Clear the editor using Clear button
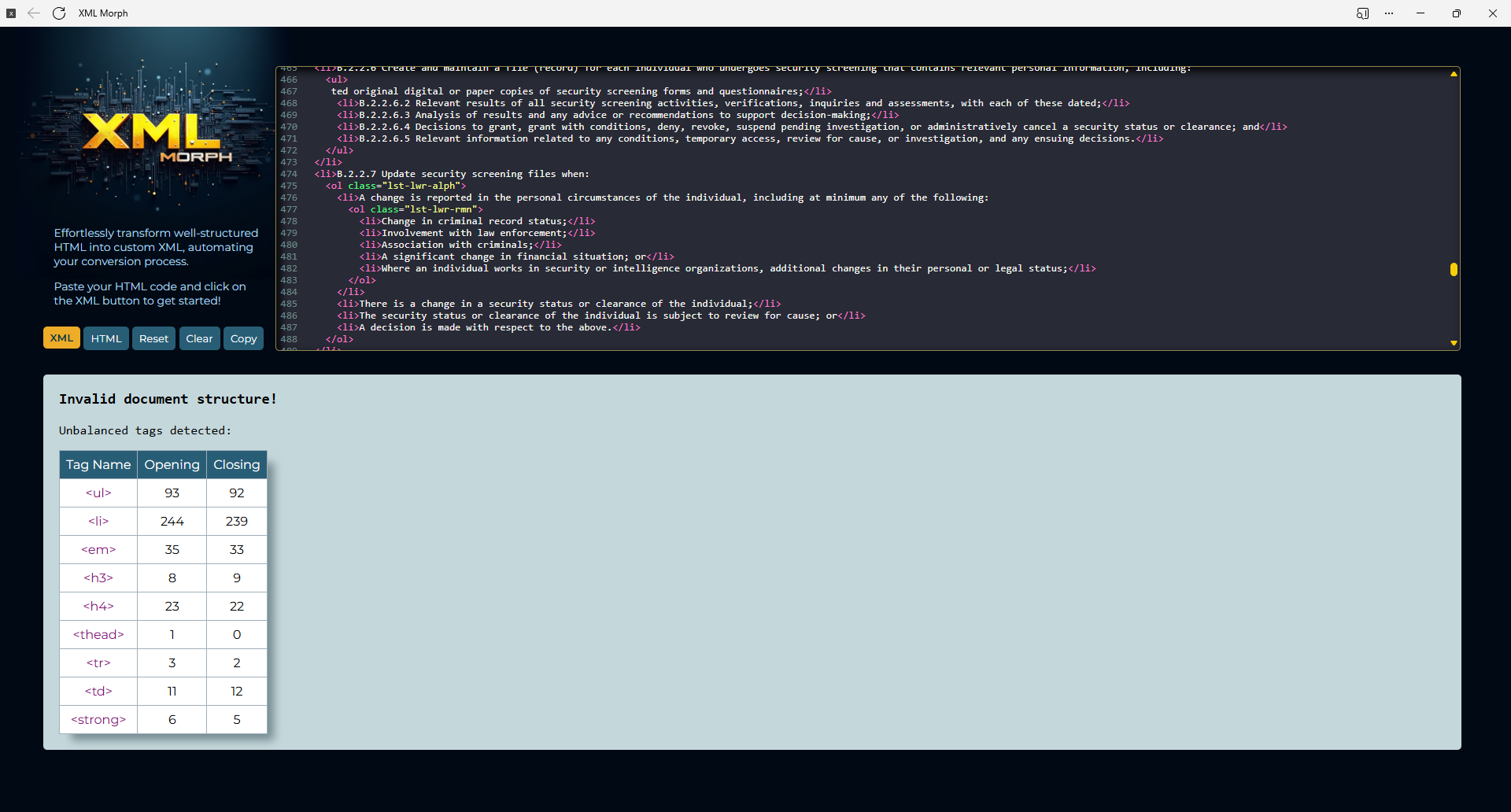 coord(199,338)
